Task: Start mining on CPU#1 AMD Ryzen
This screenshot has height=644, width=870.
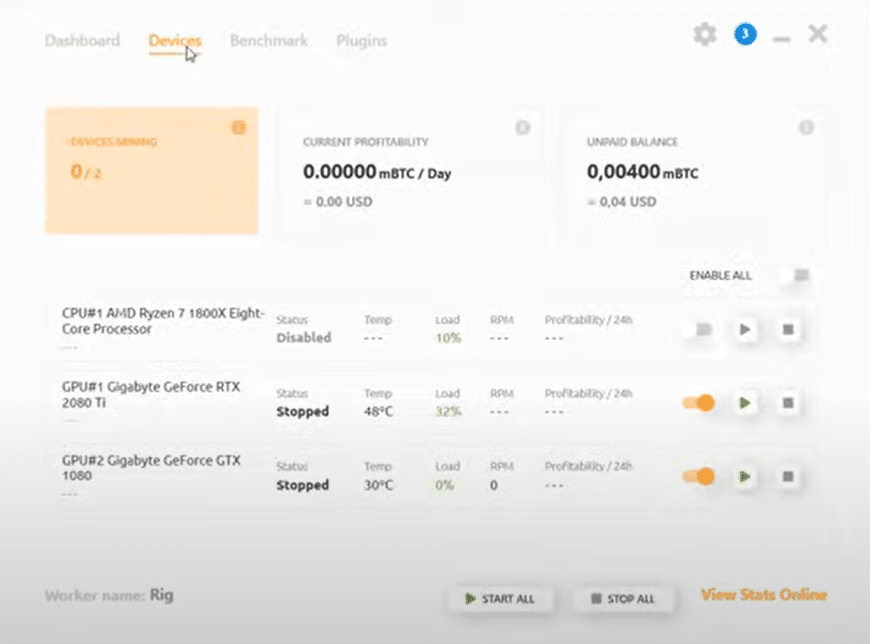Action: tap(745, 329)
